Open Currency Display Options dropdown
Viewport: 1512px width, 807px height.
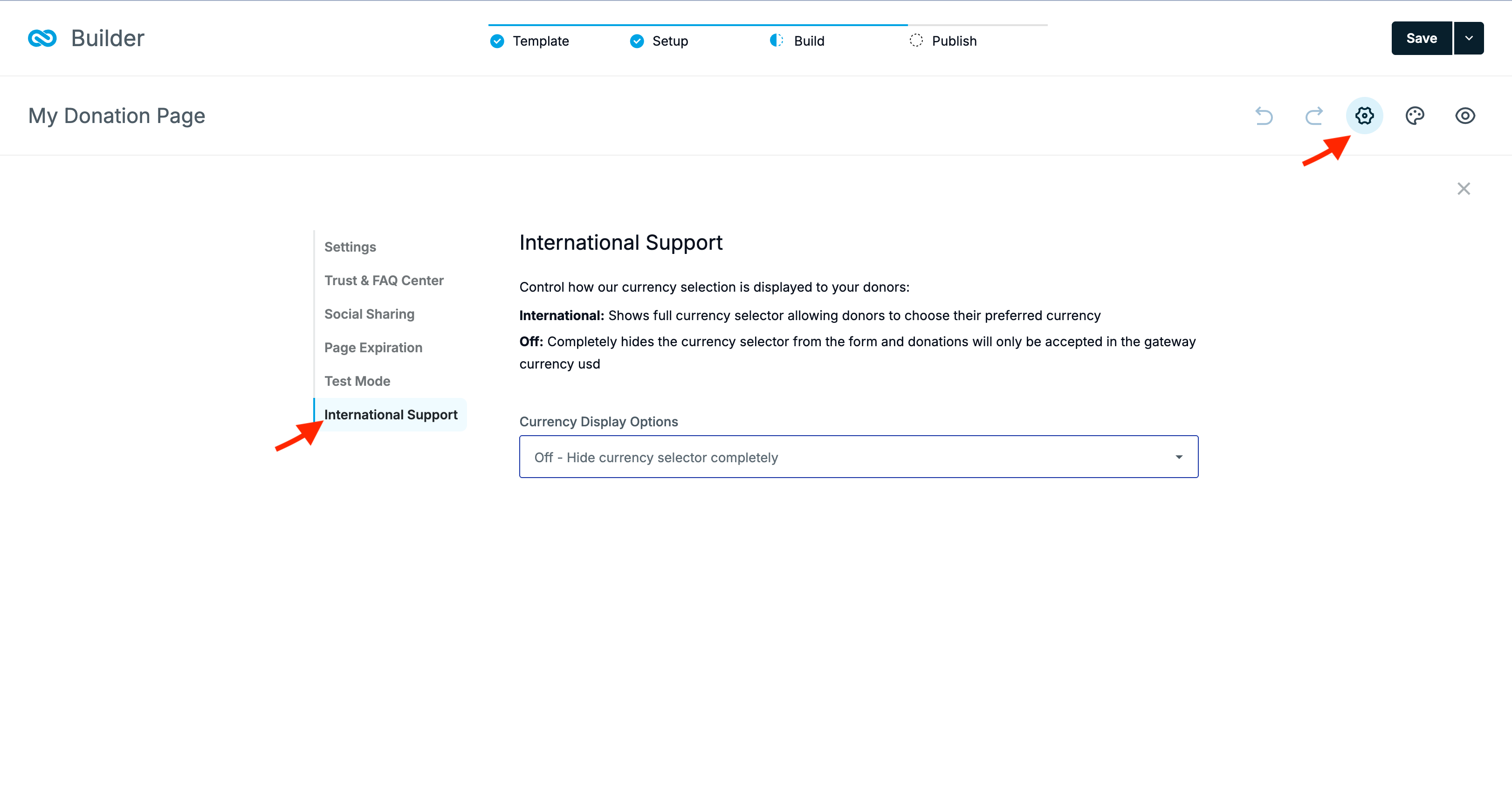point(859,457)
